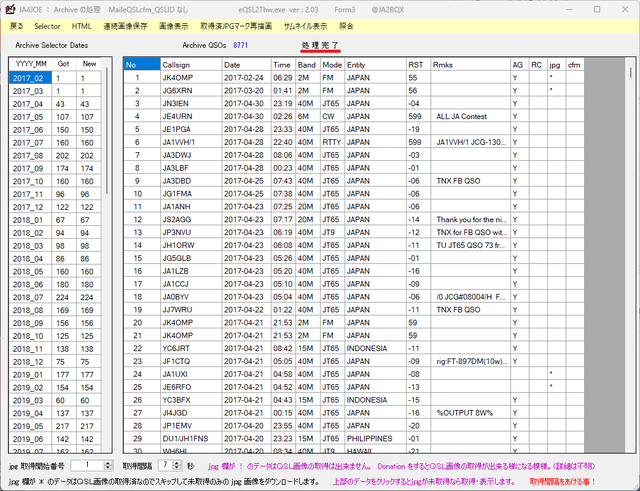
Task: Increase the 取得間隔 seconds value
Action: (x=177, y=463)
